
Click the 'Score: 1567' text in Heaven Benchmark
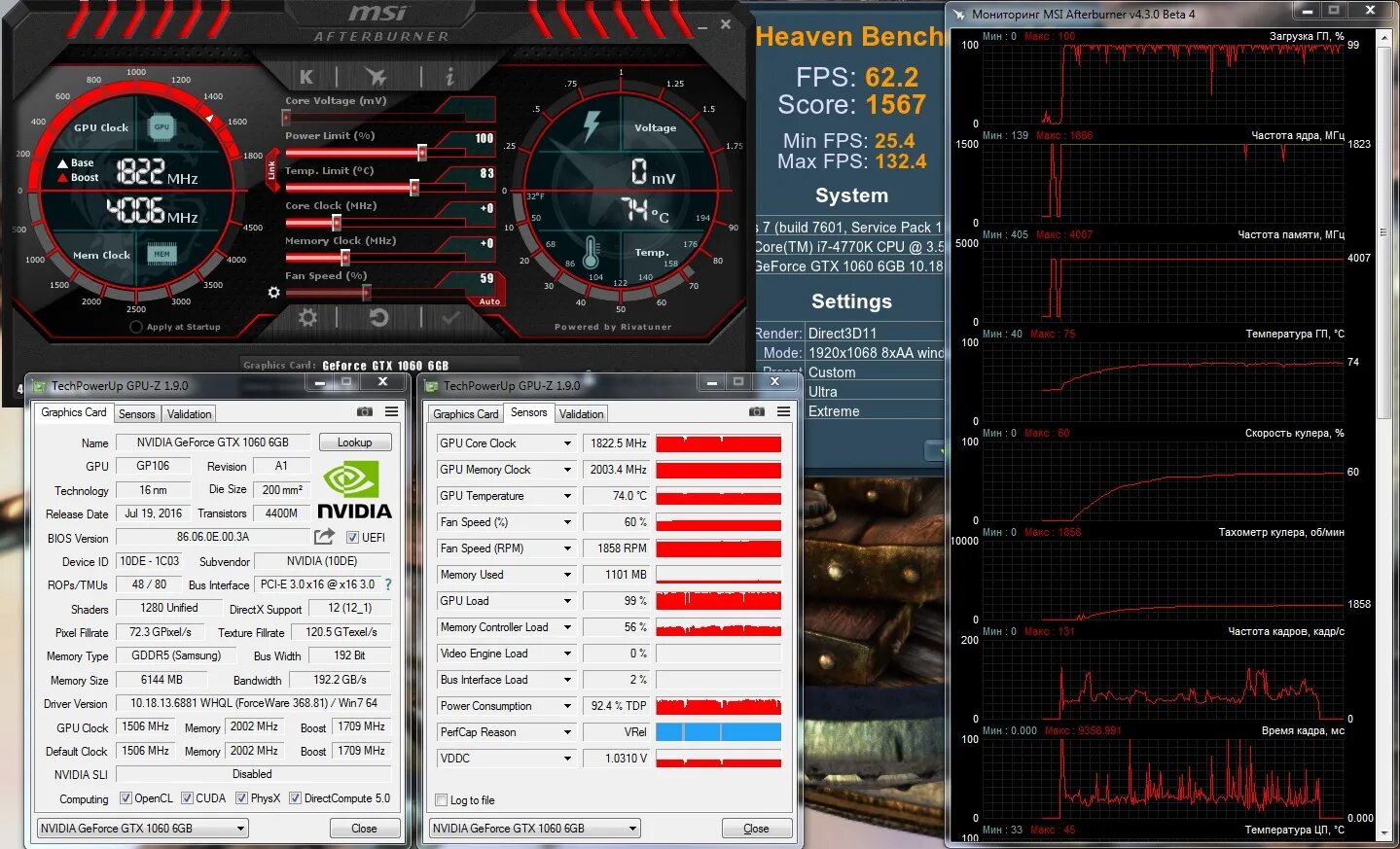(851, 104)
